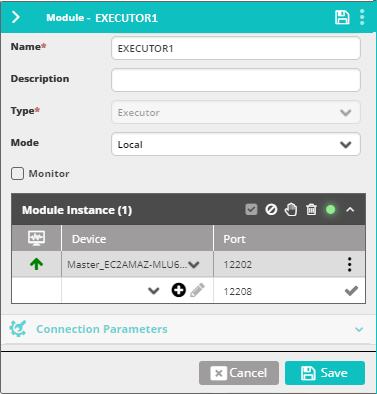The height and width of the screenshot is (394, 377).
Task: Click the port 12208 field
Action: (238, 292)
